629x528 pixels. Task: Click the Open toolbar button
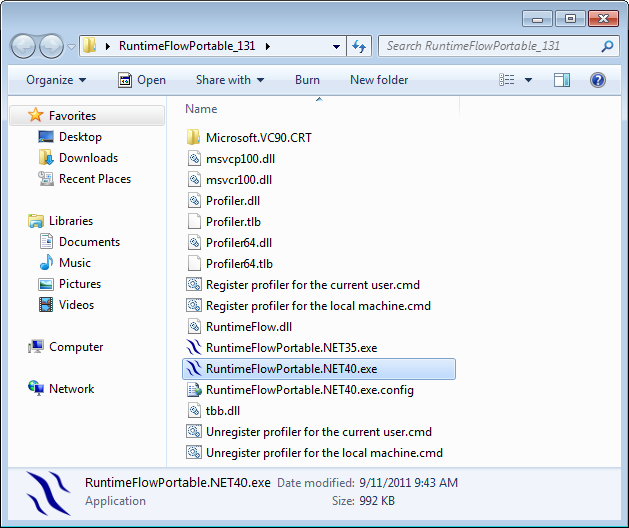(141, 80)
